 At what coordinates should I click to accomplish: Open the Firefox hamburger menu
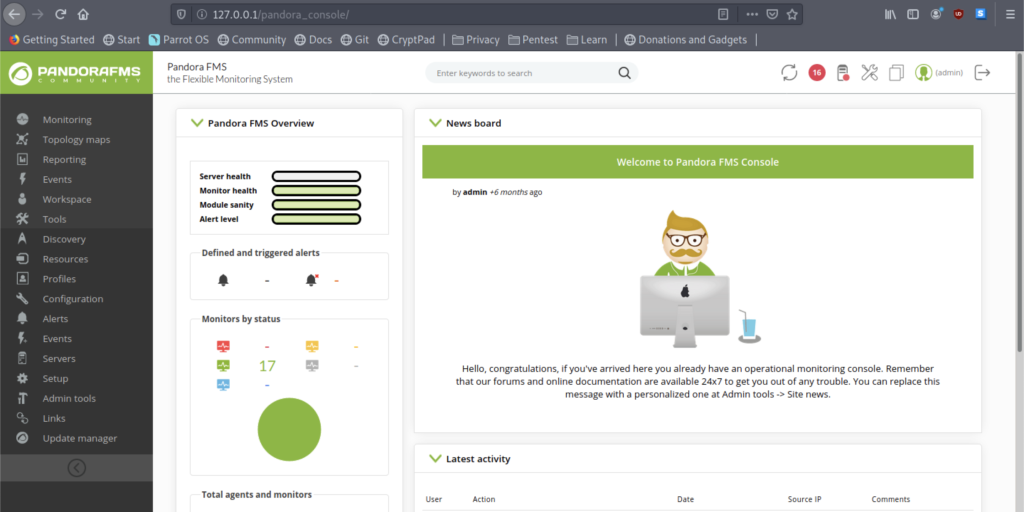[1010, 14]
